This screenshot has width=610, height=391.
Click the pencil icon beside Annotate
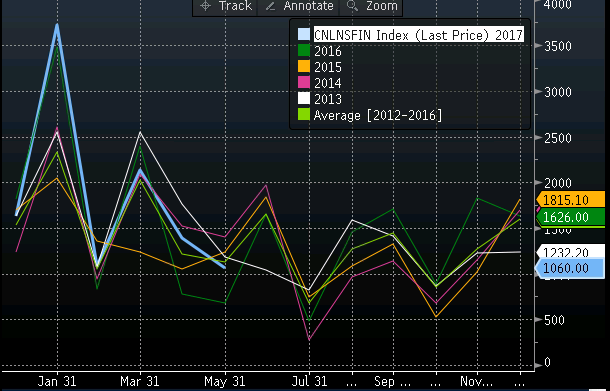click(270, 6)
